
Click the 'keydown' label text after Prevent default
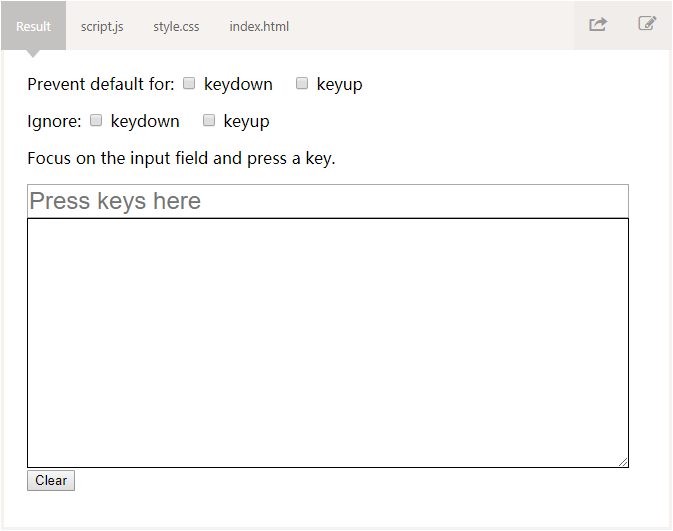pyautogui.click(x=238, y=84)
